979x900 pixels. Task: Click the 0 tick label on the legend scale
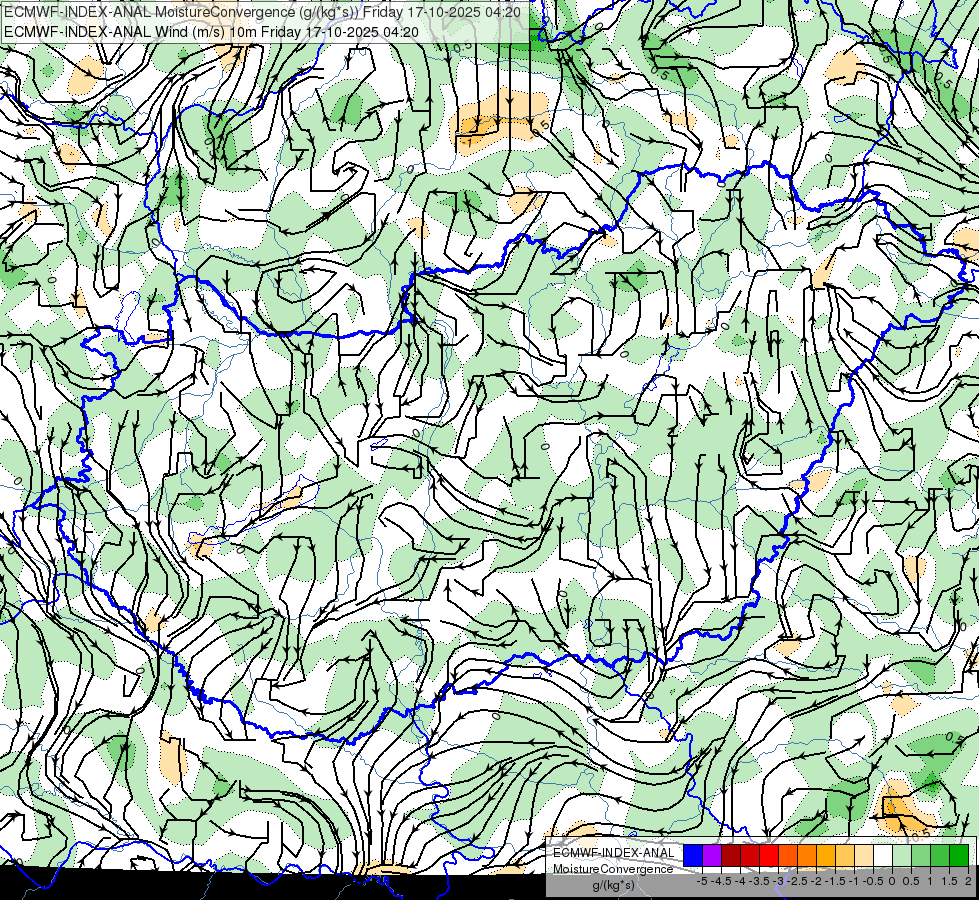[x=892, y=881]
